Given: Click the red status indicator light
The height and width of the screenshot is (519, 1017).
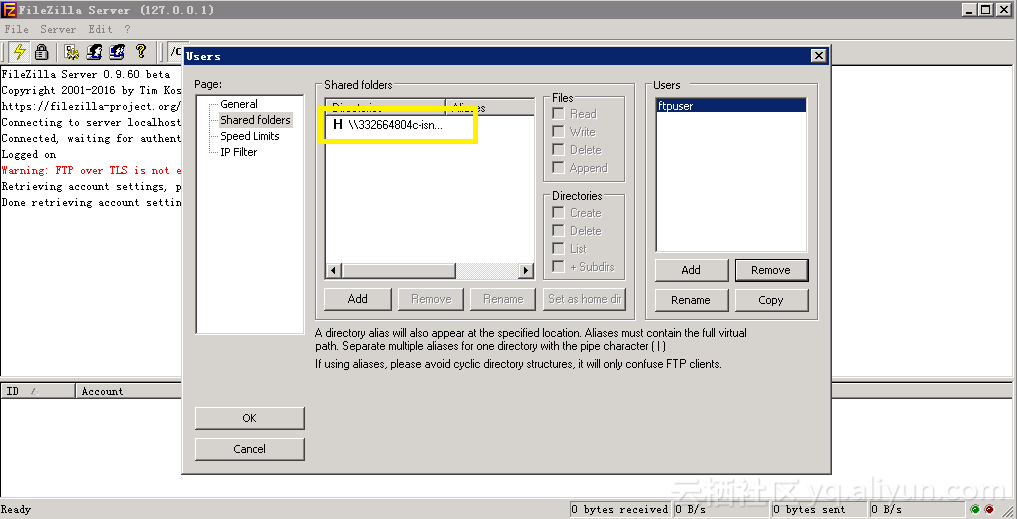Looking at the screenshot, I should tap(989, 509).
